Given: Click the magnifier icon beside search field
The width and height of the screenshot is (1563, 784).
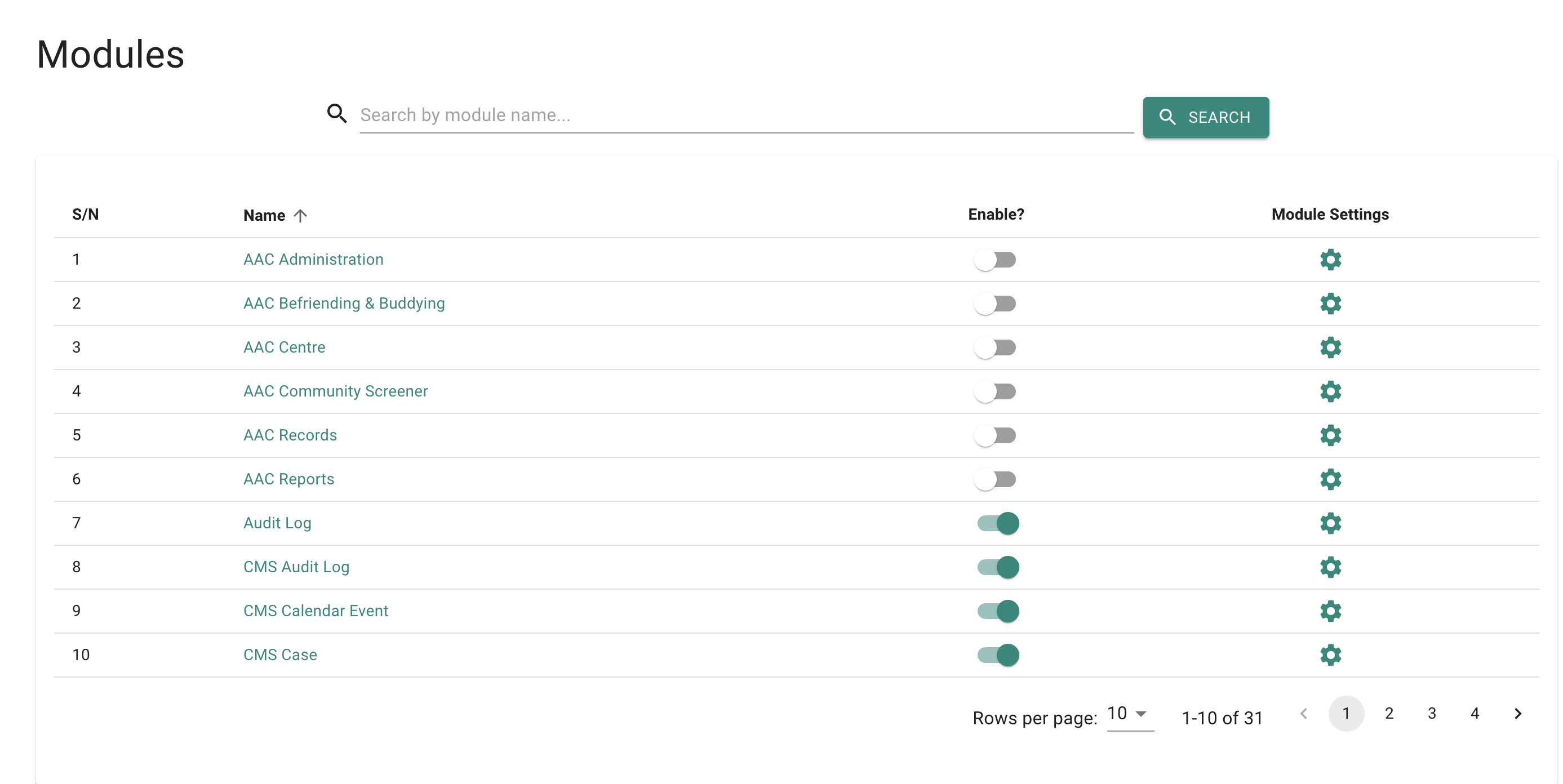Looking at the screenshot, I should coord(337,113).
